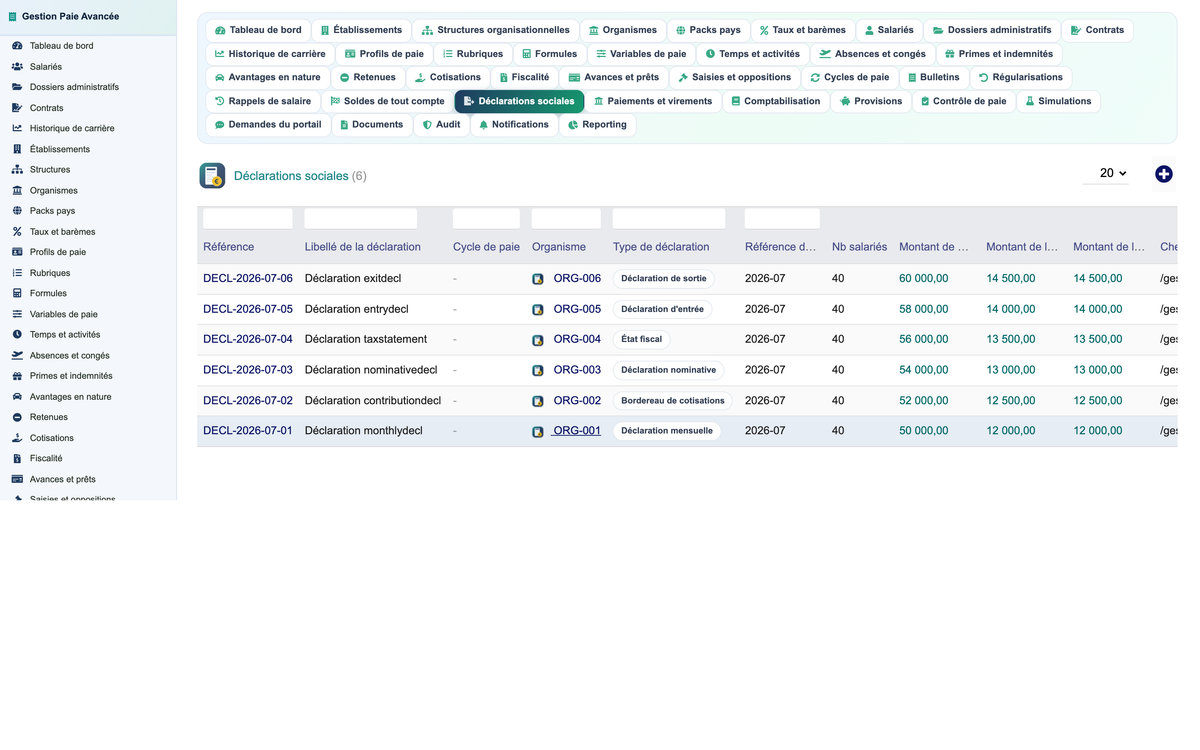
Task: Click the Salariés icon in sidebar
Action: 17,66
